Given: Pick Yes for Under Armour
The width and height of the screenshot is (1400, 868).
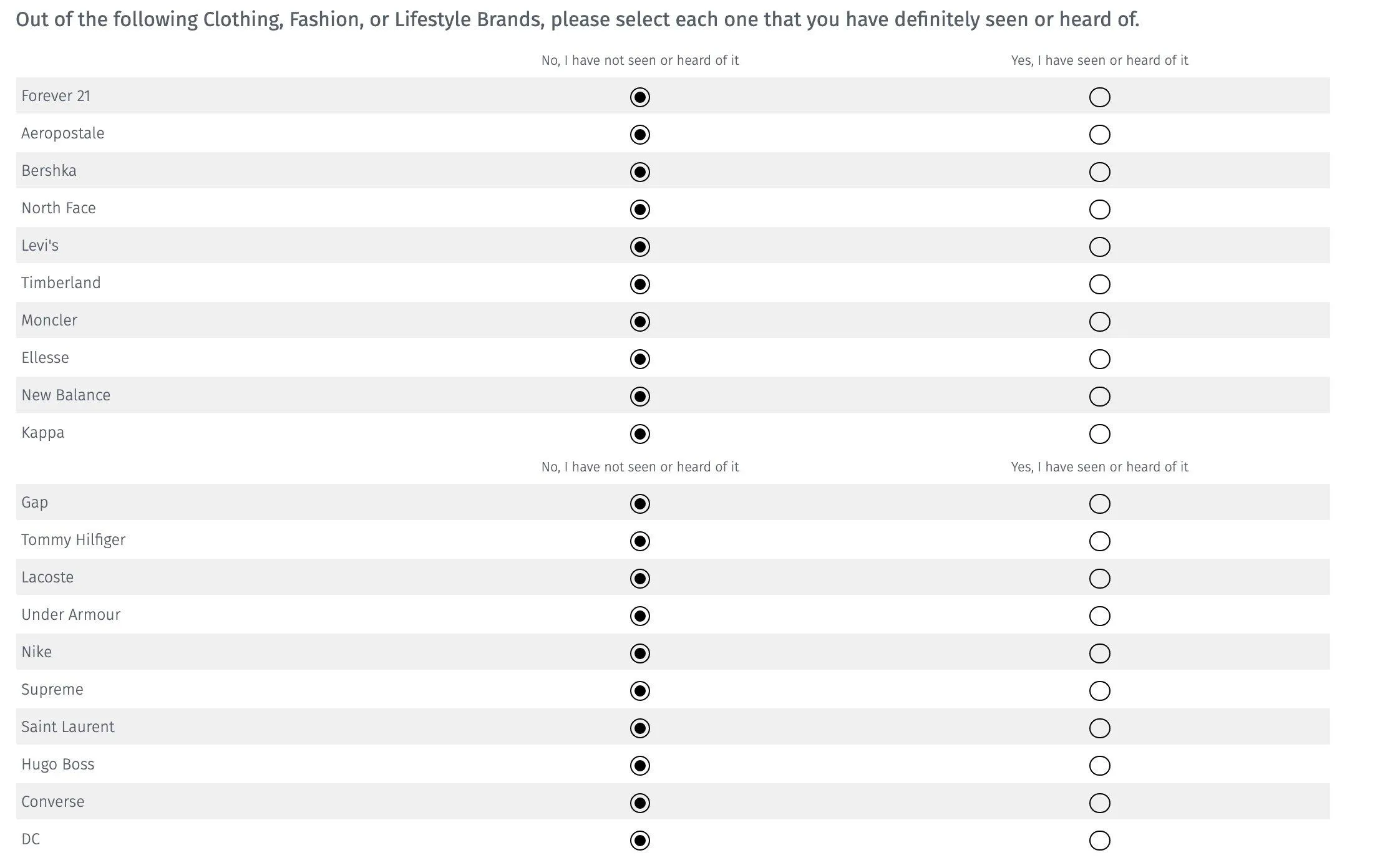Looking at the screenshot, I should [x=1099, y=616].
